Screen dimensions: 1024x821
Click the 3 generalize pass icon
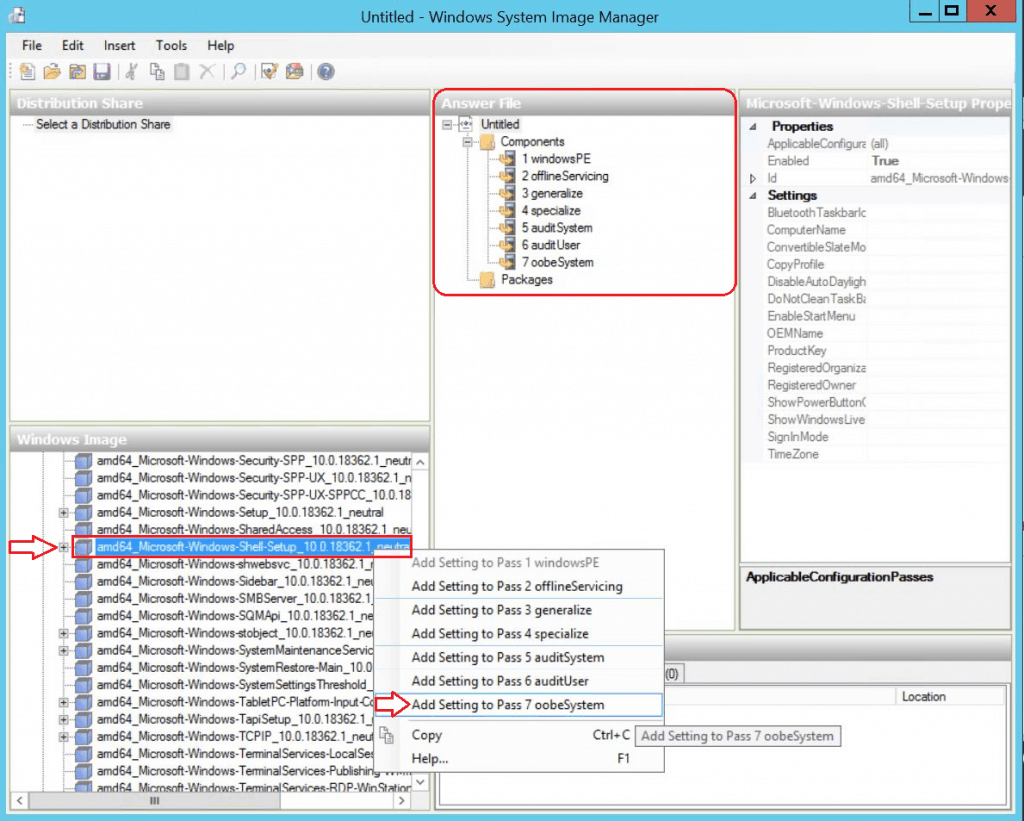point(507,193)
